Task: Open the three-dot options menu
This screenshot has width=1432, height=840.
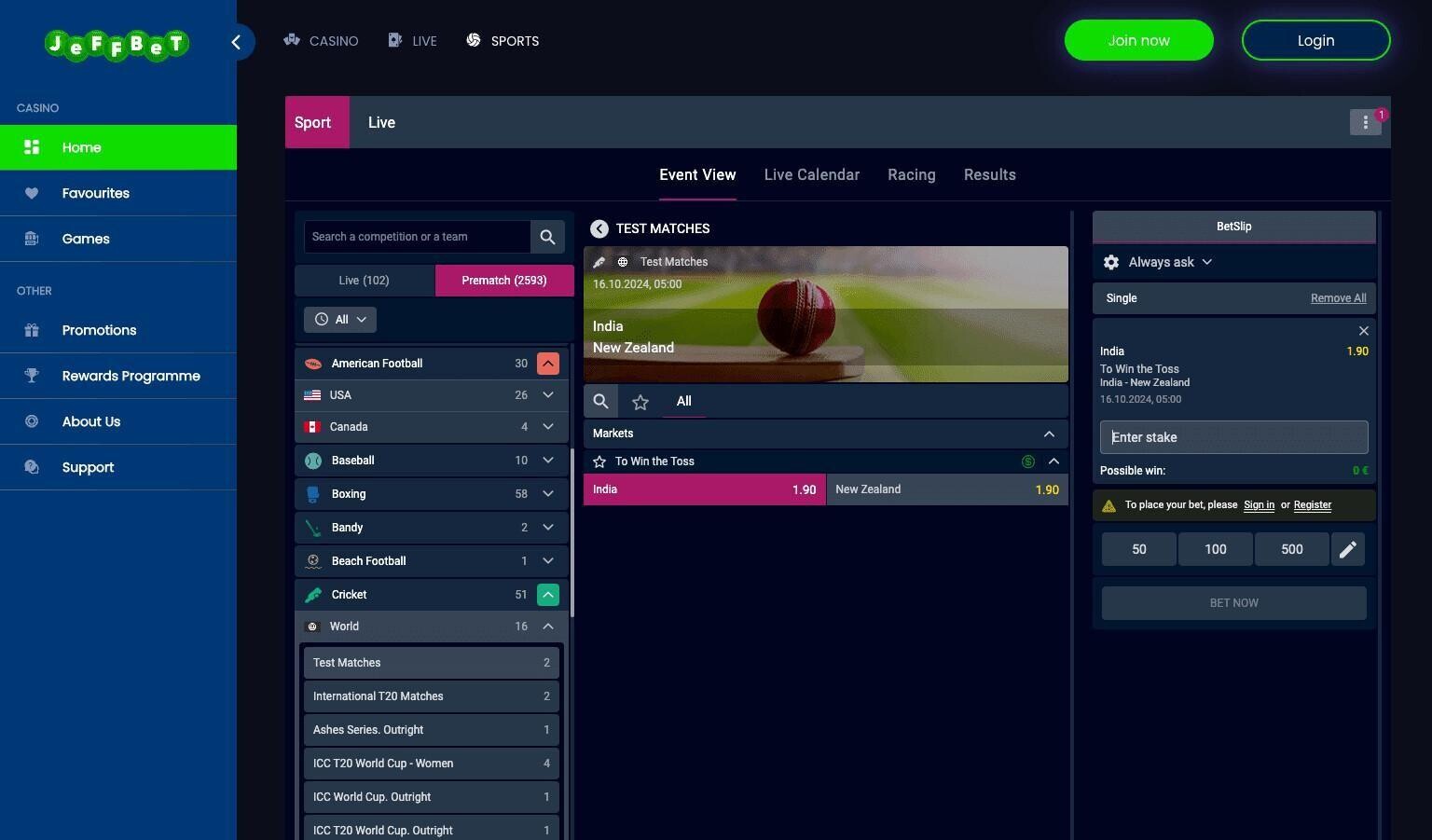Action: click(x=1365, y=122)
